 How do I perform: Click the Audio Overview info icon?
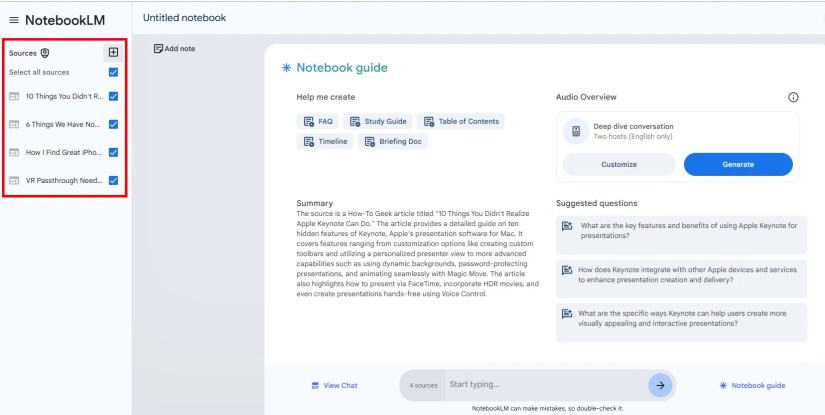pos(793,97)
